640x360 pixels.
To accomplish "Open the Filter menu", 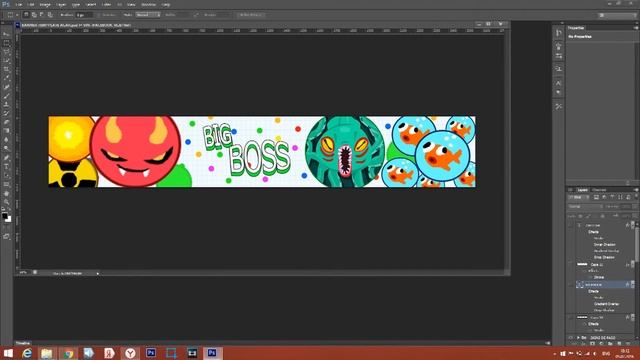I will pyautogui.click(x=107, y=4).
